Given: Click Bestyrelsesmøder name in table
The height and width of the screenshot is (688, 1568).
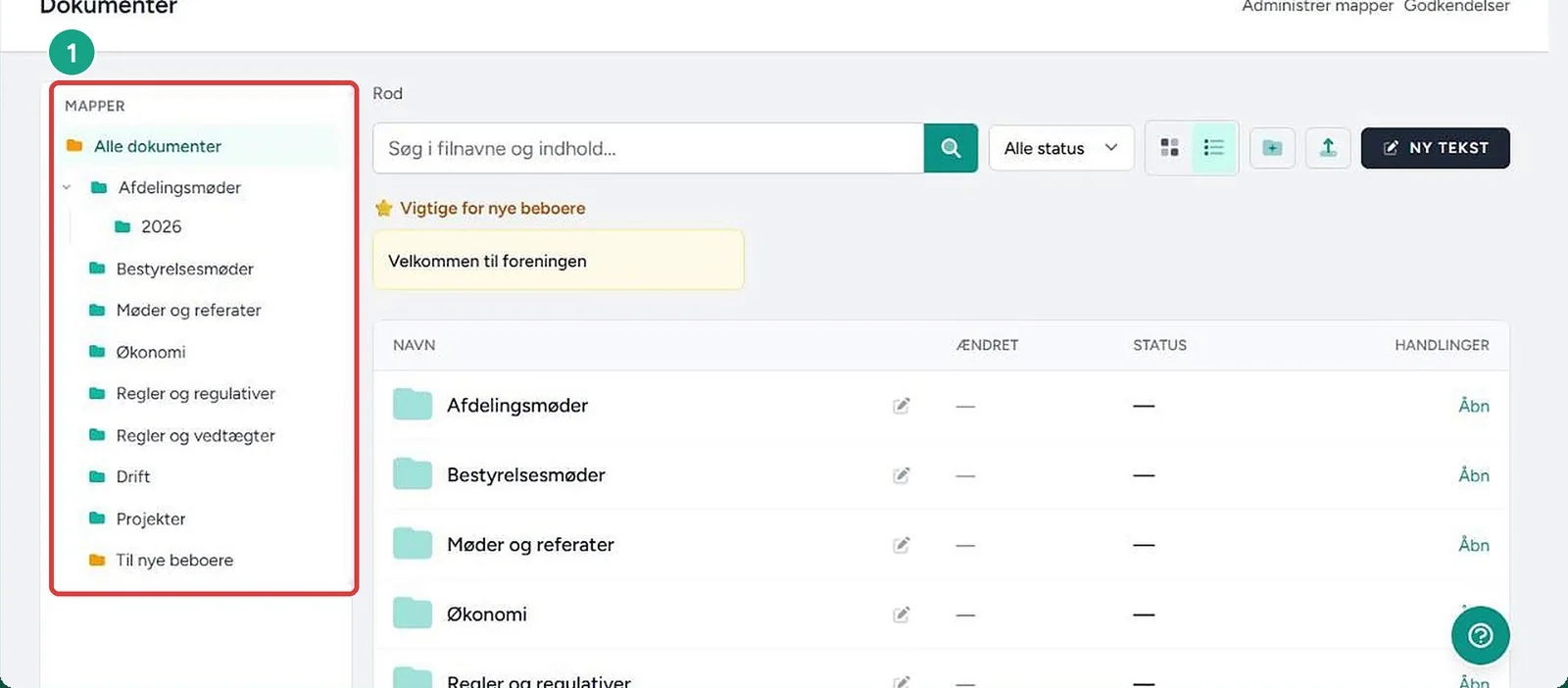Looking at the screenshot, I should coord(526,475).
